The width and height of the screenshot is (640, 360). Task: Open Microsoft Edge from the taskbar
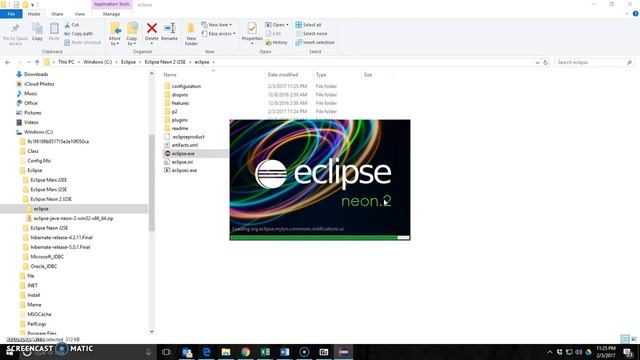(206, 352)
